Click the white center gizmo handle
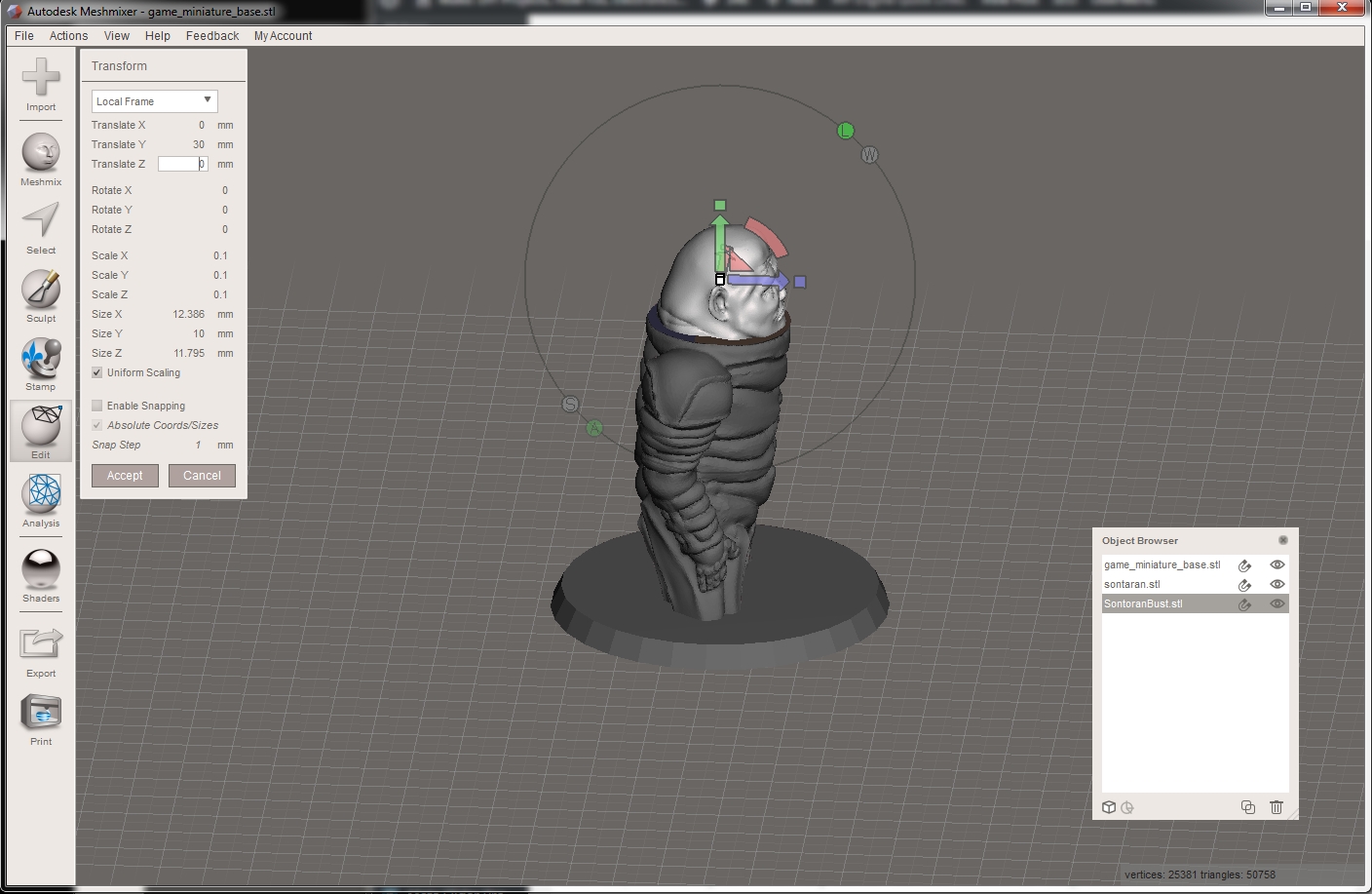This screenshot has height=894, width=1372. click(720, 280)
